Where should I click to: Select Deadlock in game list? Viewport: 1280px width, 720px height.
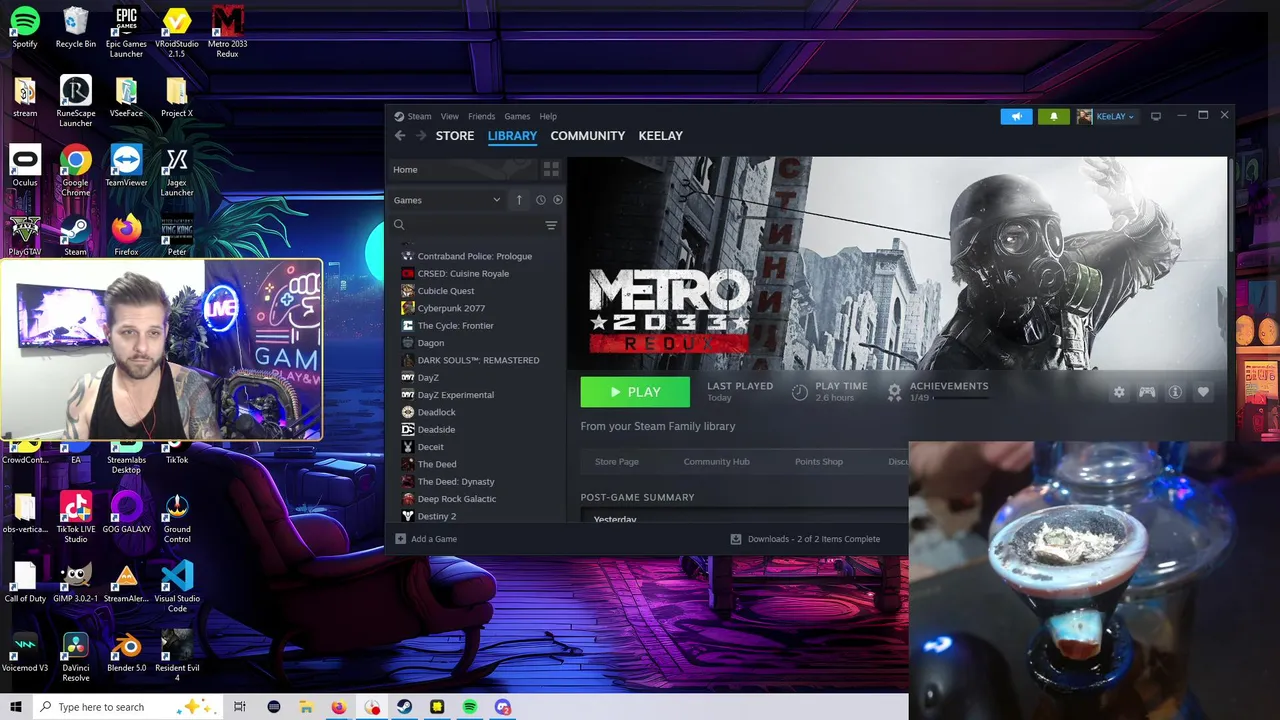click(x=436, y=412)
